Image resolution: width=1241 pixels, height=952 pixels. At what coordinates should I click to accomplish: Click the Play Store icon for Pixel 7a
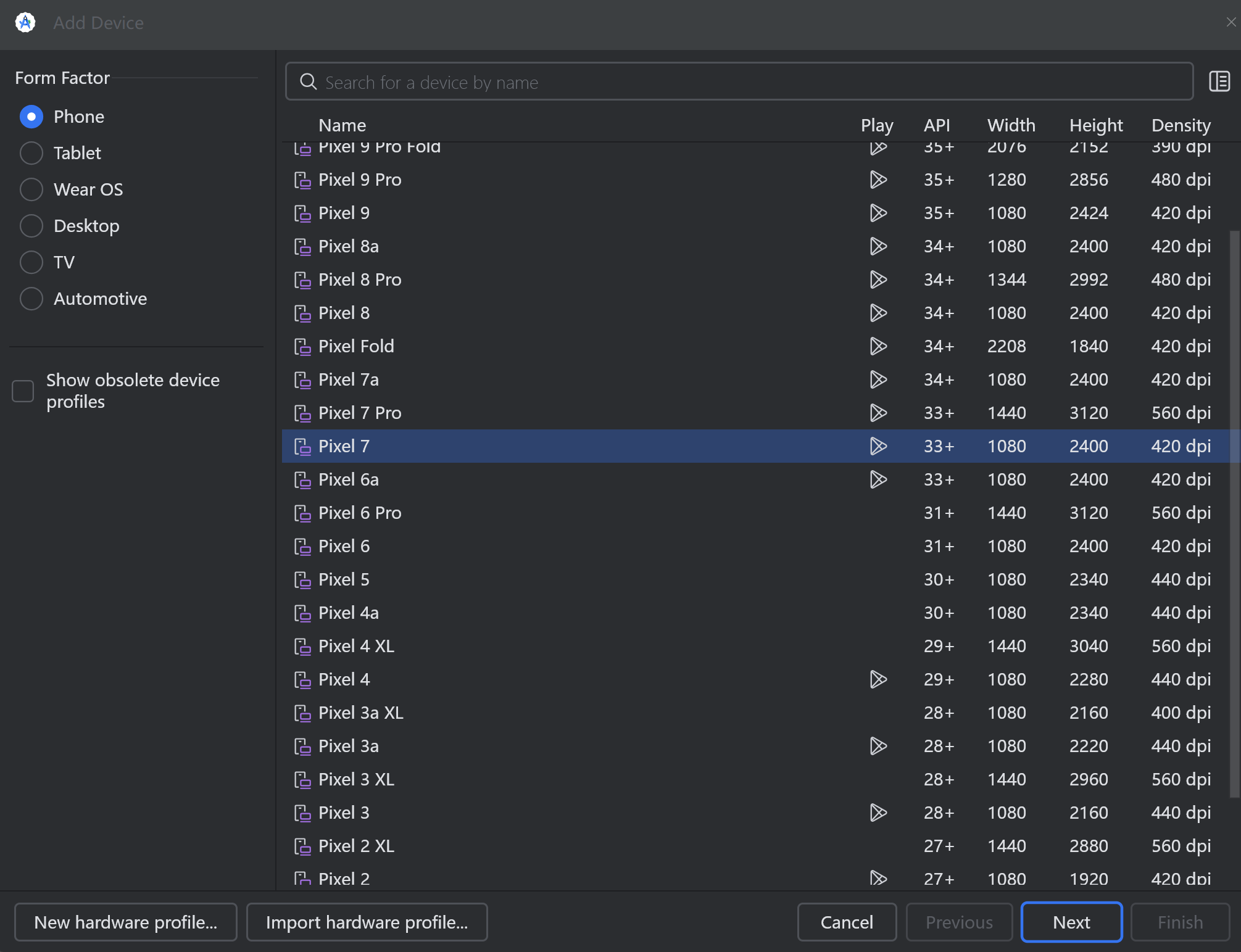(x=878, y=379)
